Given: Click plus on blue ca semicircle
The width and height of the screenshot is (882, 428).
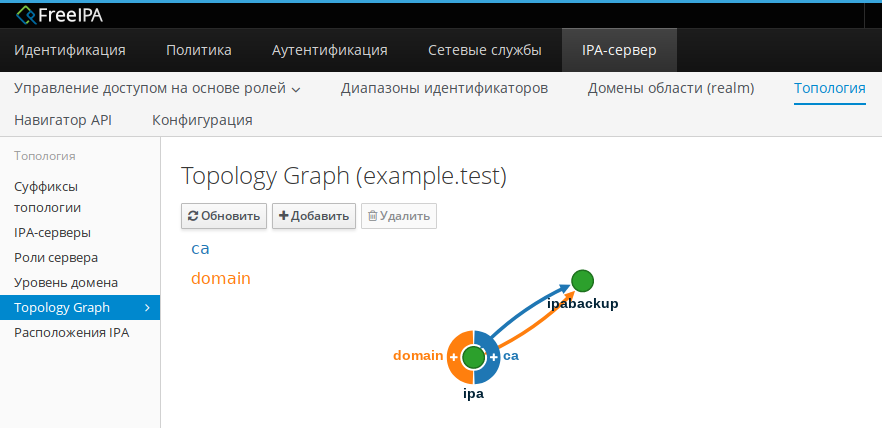Looking at the screenshot, I should pyautogui.click(x=493, y=357).
